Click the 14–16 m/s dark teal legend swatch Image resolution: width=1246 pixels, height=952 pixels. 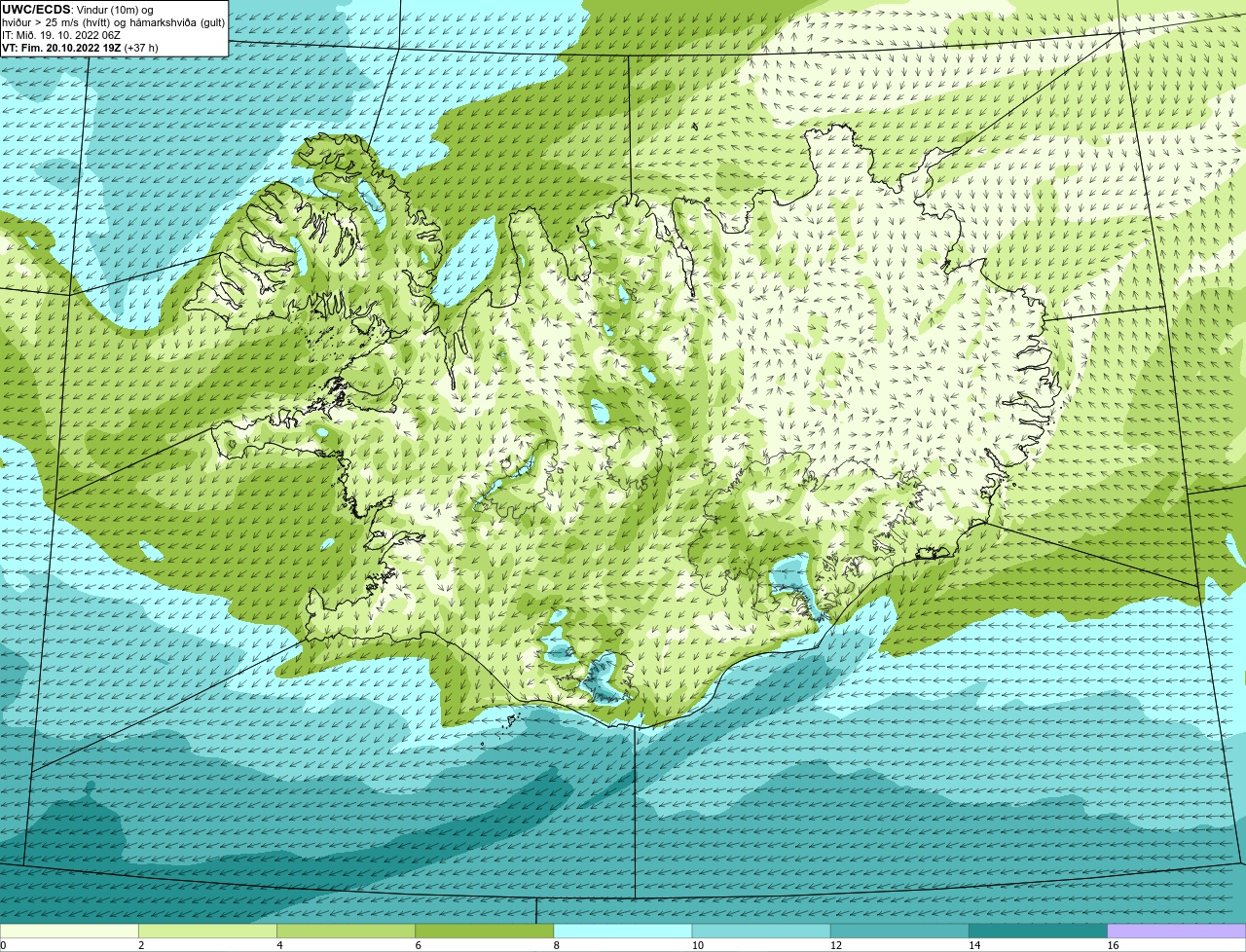(1038, 931)
